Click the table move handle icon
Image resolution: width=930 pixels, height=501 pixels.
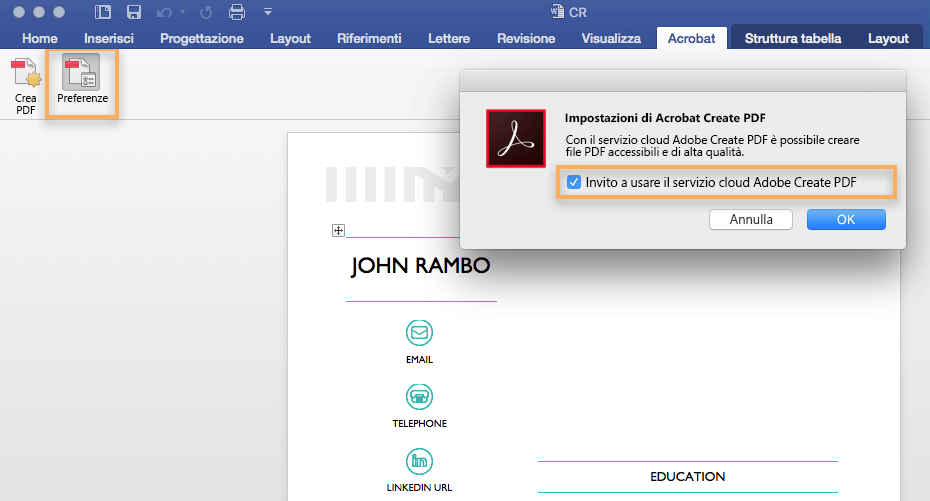(x=338, y=231)
